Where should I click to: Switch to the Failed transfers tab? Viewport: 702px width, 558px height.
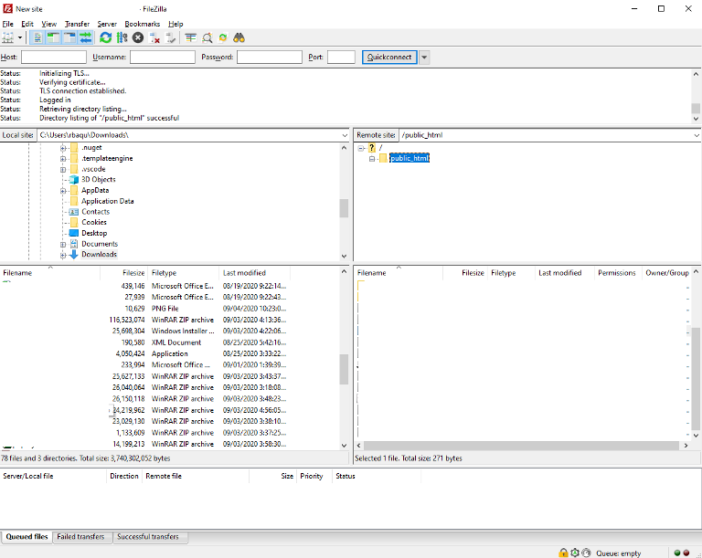click(81, 537)
